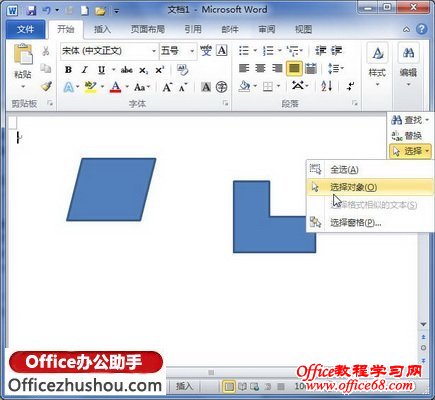Open the font group dialog launcher
Image resolution: width=435 pixels, height=400 pixels.
pos(226,104)
